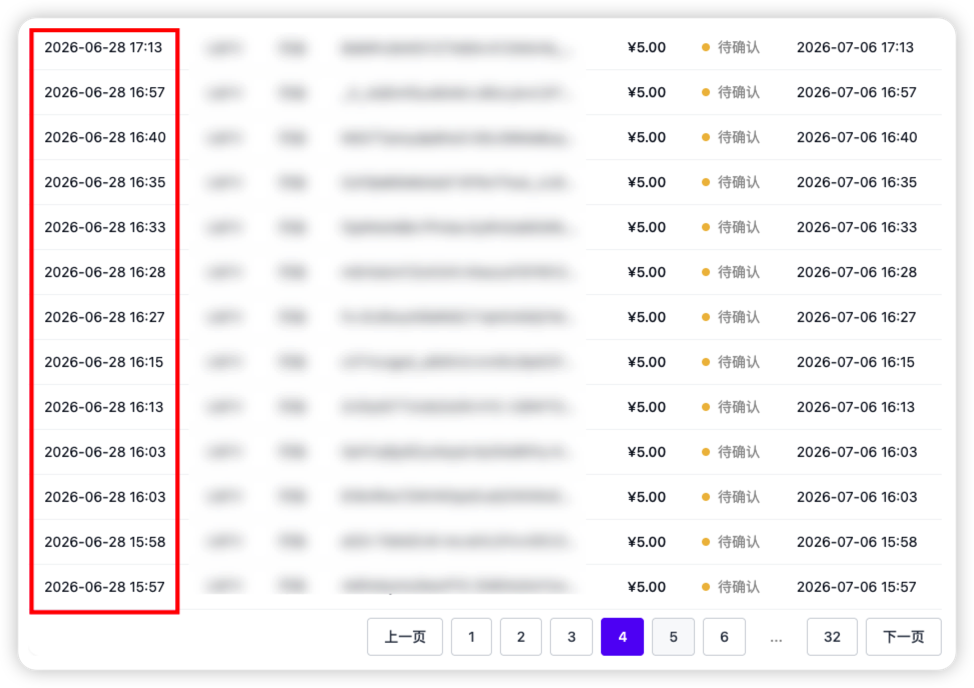Image resolution: width=974 pixels, height=688 pixels.
Task: Click expiry time 2026-07-06 17:13
Action: pyautogui.click(x=855, y=47)
